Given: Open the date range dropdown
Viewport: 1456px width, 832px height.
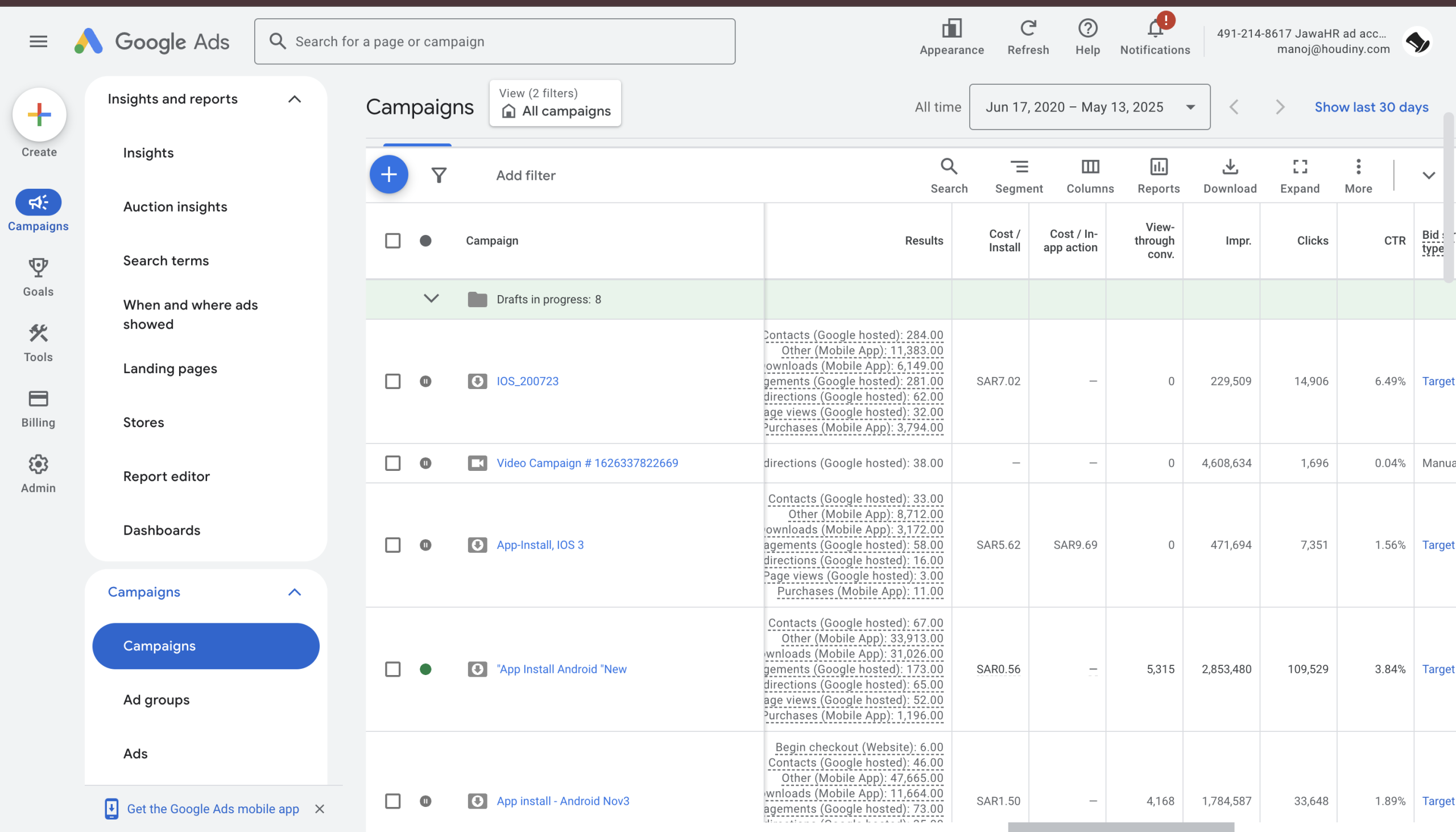Looking at the screenshot, I should click(1089, 107).
